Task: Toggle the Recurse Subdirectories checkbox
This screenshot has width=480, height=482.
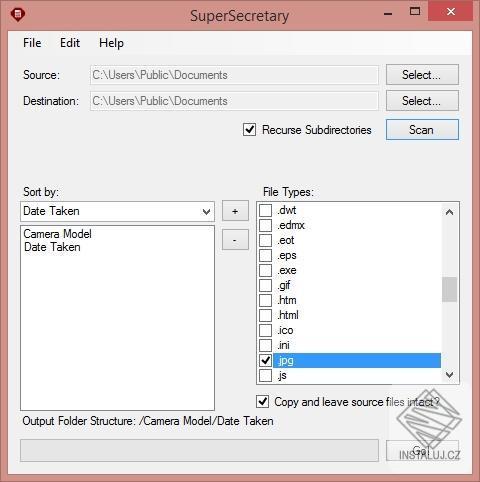Action: coord(249,130)
